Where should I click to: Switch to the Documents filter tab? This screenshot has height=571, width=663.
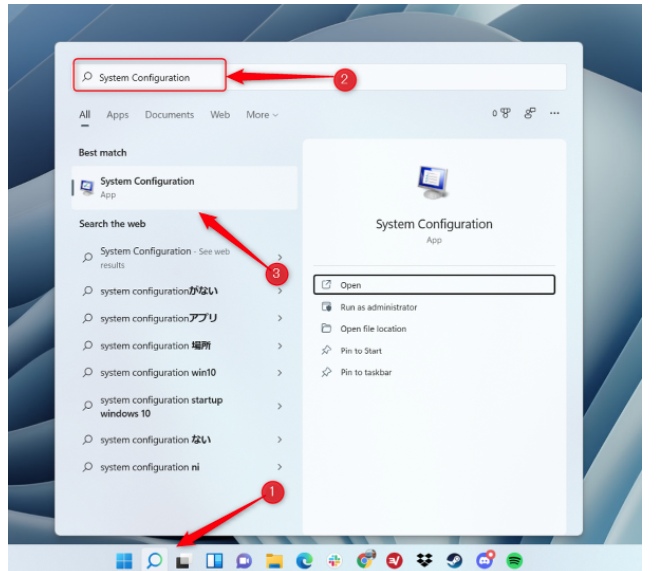[169, 115]
